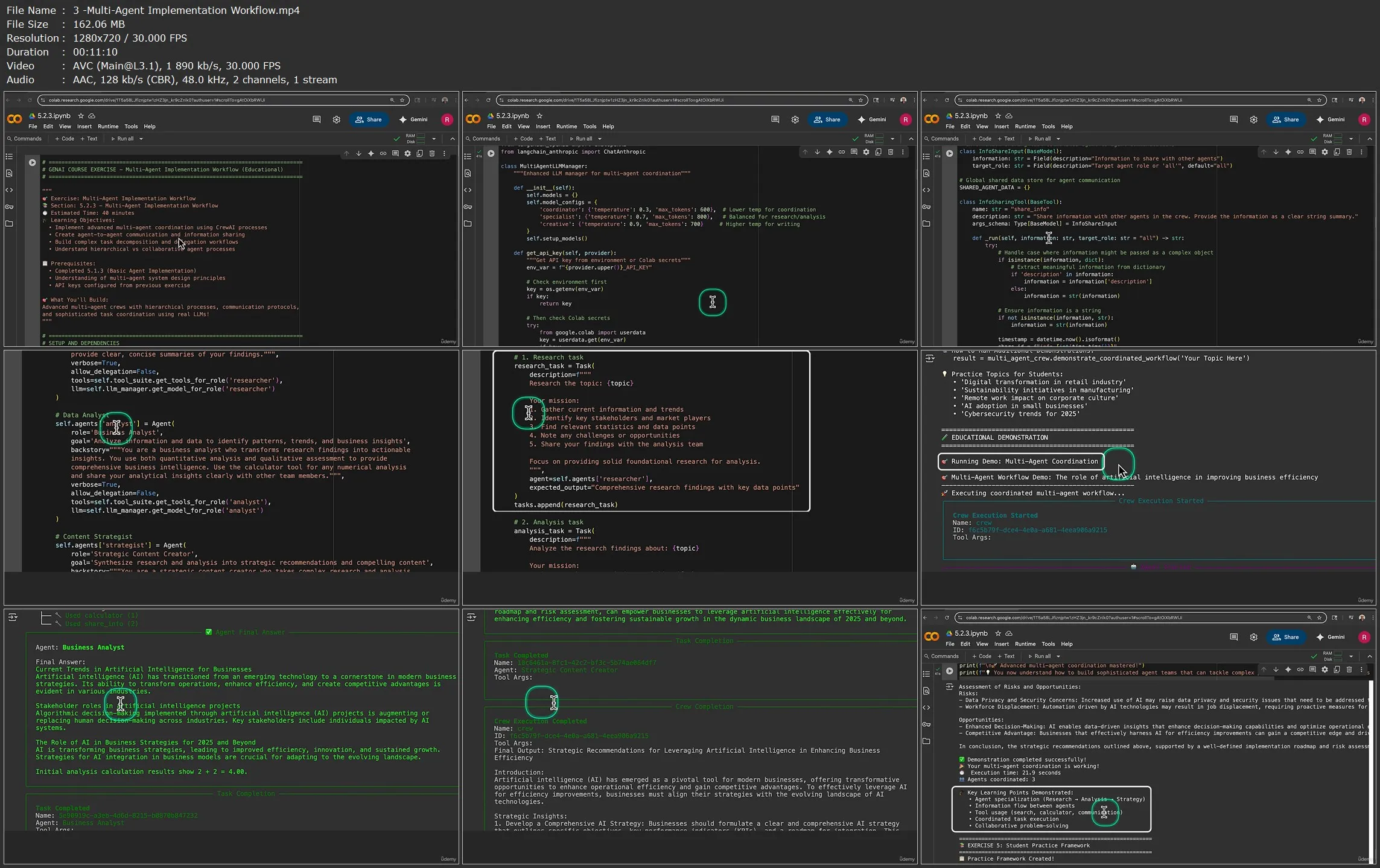Copy cell link in GENAI COURSE cell toolbar
1380x868 pixels.
tap(383, 153)
